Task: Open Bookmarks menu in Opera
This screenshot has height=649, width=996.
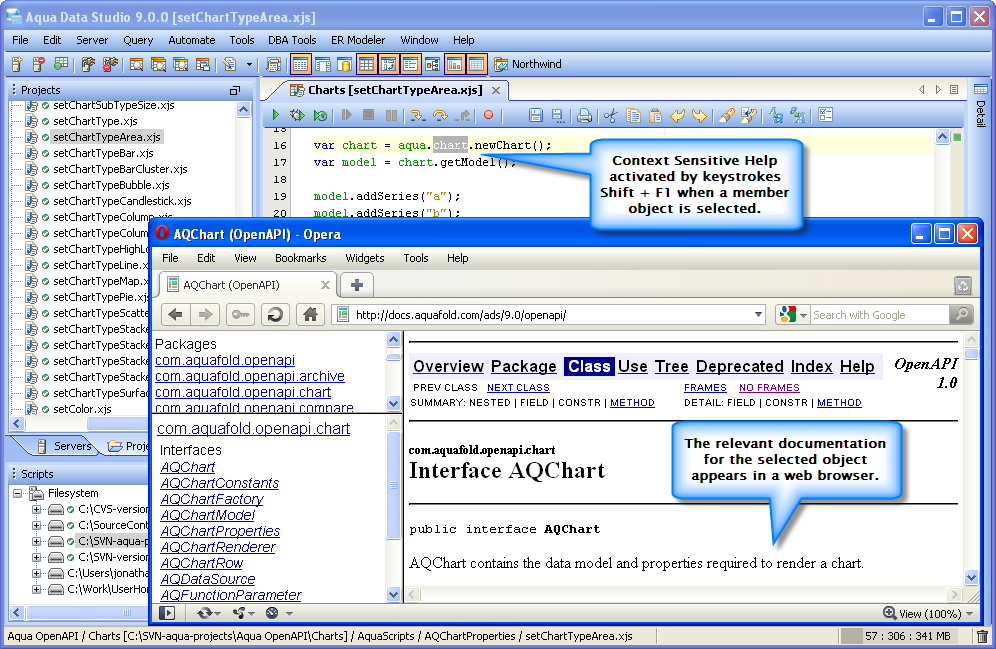Action: (x=300, y=258)
